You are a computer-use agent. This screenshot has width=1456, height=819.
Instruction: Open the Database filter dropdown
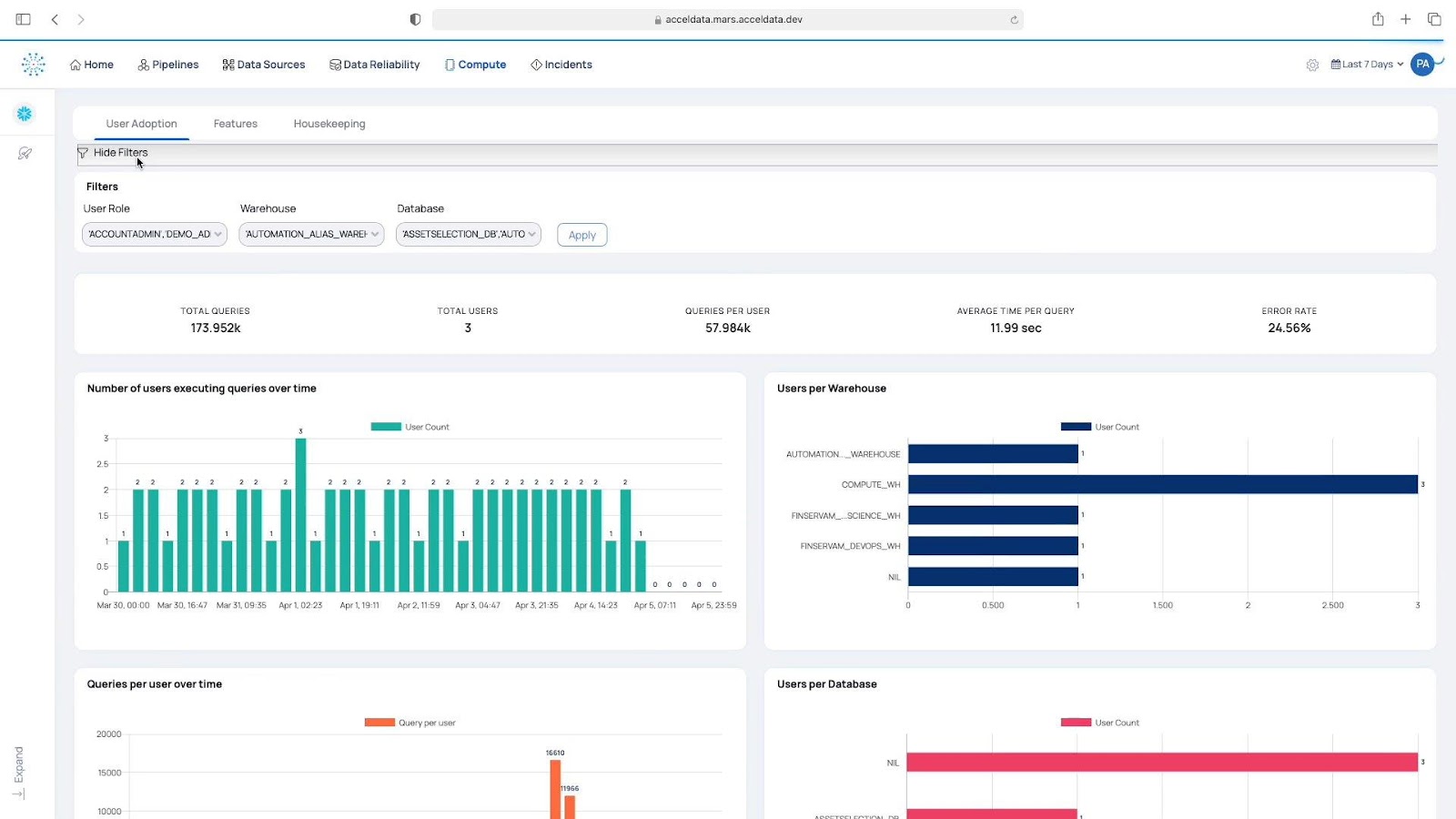click(x=468, y=235)
